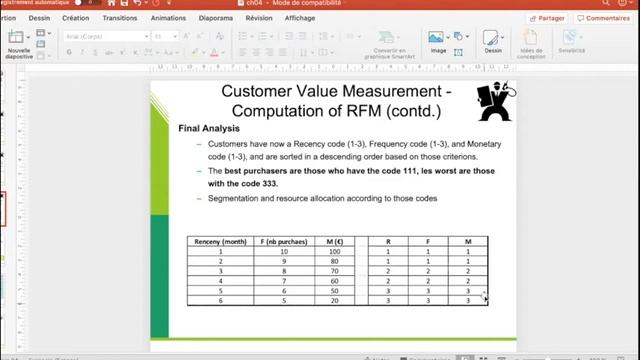Click Convertir en graphique SmartArt
Viewport: 640px width, 360px height.
pyautogui.click(x=389, y=44)
